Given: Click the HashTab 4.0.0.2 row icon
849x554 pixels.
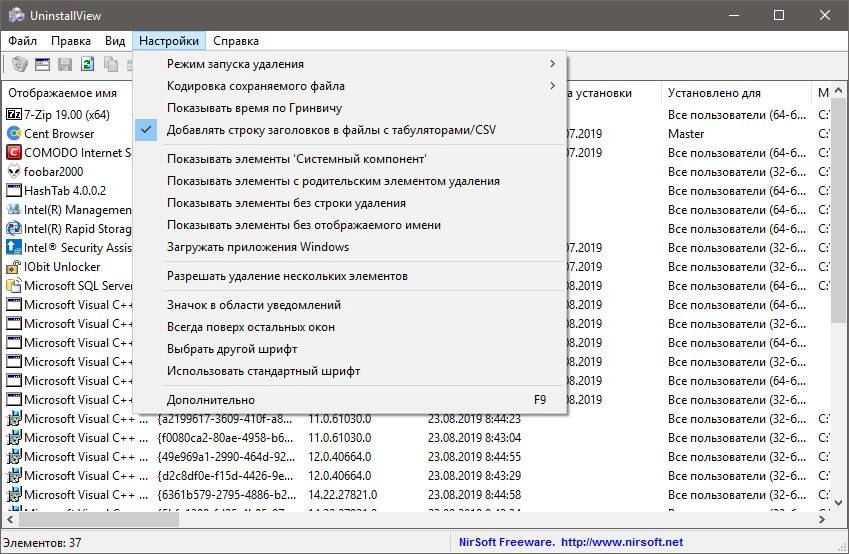Looking at the screenshot, I should tap(14, 191).
